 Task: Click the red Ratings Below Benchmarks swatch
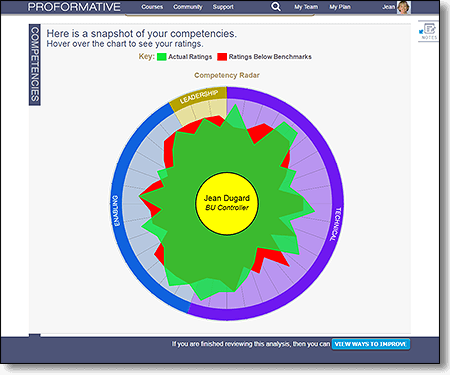pyautogui.click(x=222, y=57)
